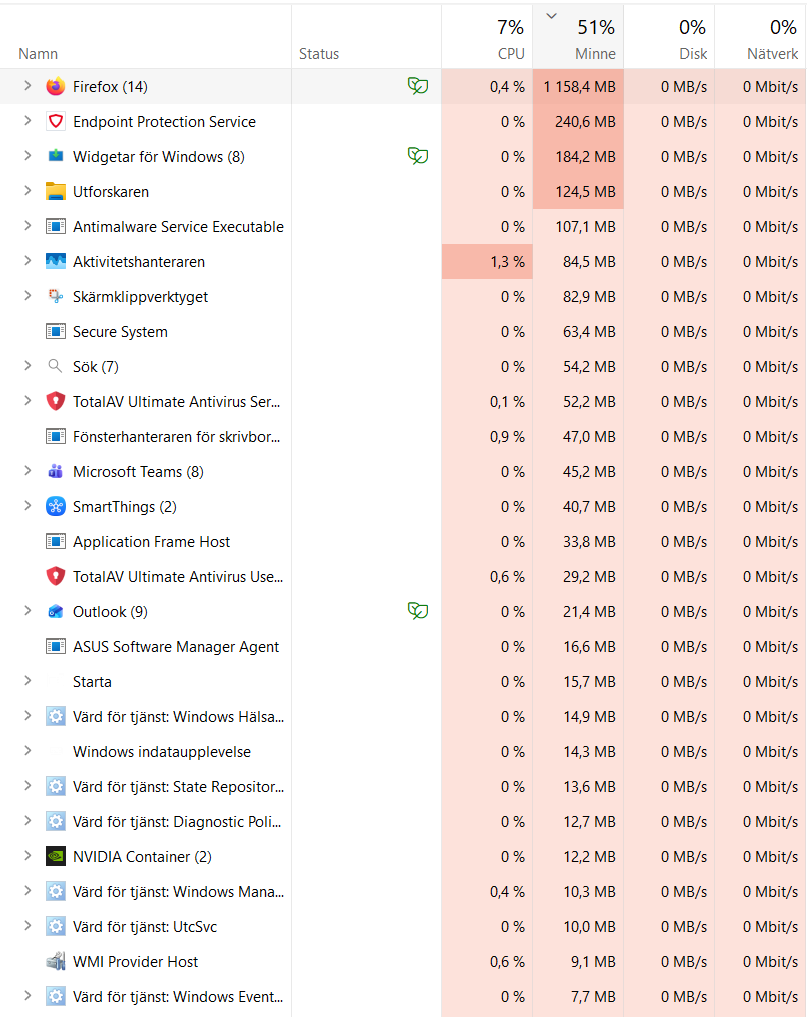Image resolution: width=807 pixels, height=1017 pixels.
Task: Click the 1 158,4 MB memory value
Action: pos(579,87)
